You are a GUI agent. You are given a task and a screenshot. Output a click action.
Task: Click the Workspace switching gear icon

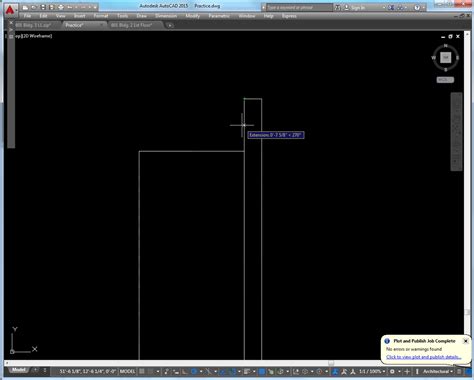(392, 371)
